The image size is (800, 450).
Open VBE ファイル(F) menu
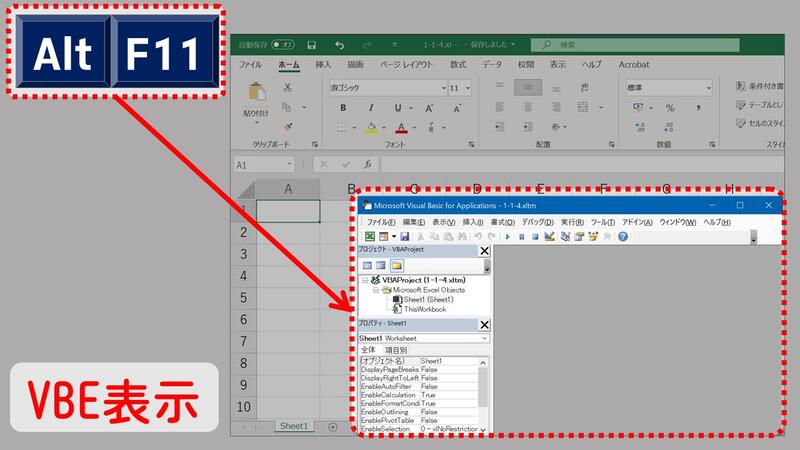[x=381, y=222]
